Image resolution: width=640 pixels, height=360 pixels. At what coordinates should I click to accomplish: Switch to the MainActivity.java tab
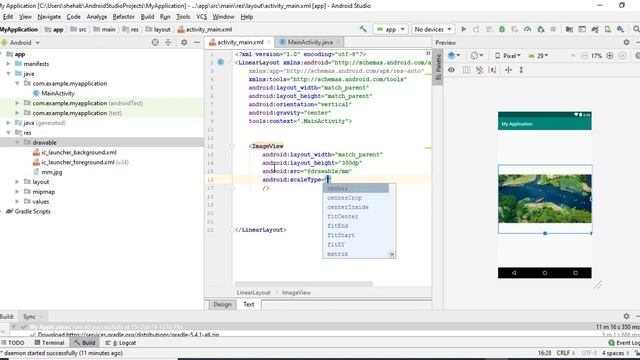[310, 42]
